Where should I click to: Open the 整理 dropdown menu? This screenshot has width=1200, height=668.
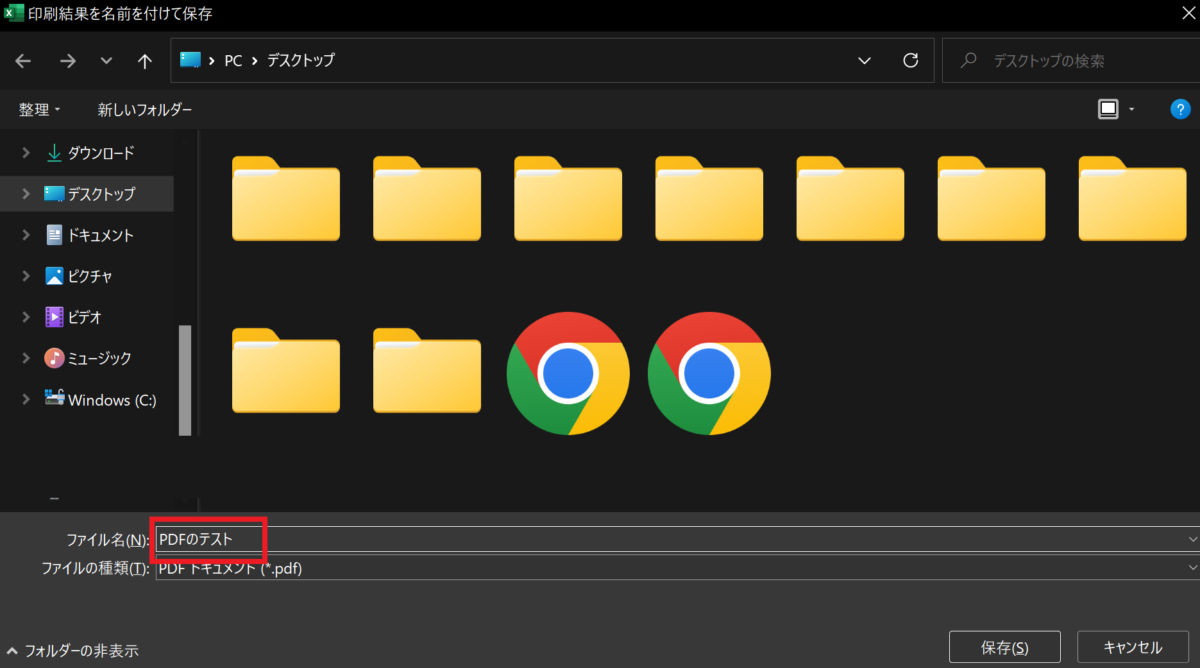coord(38,109)
